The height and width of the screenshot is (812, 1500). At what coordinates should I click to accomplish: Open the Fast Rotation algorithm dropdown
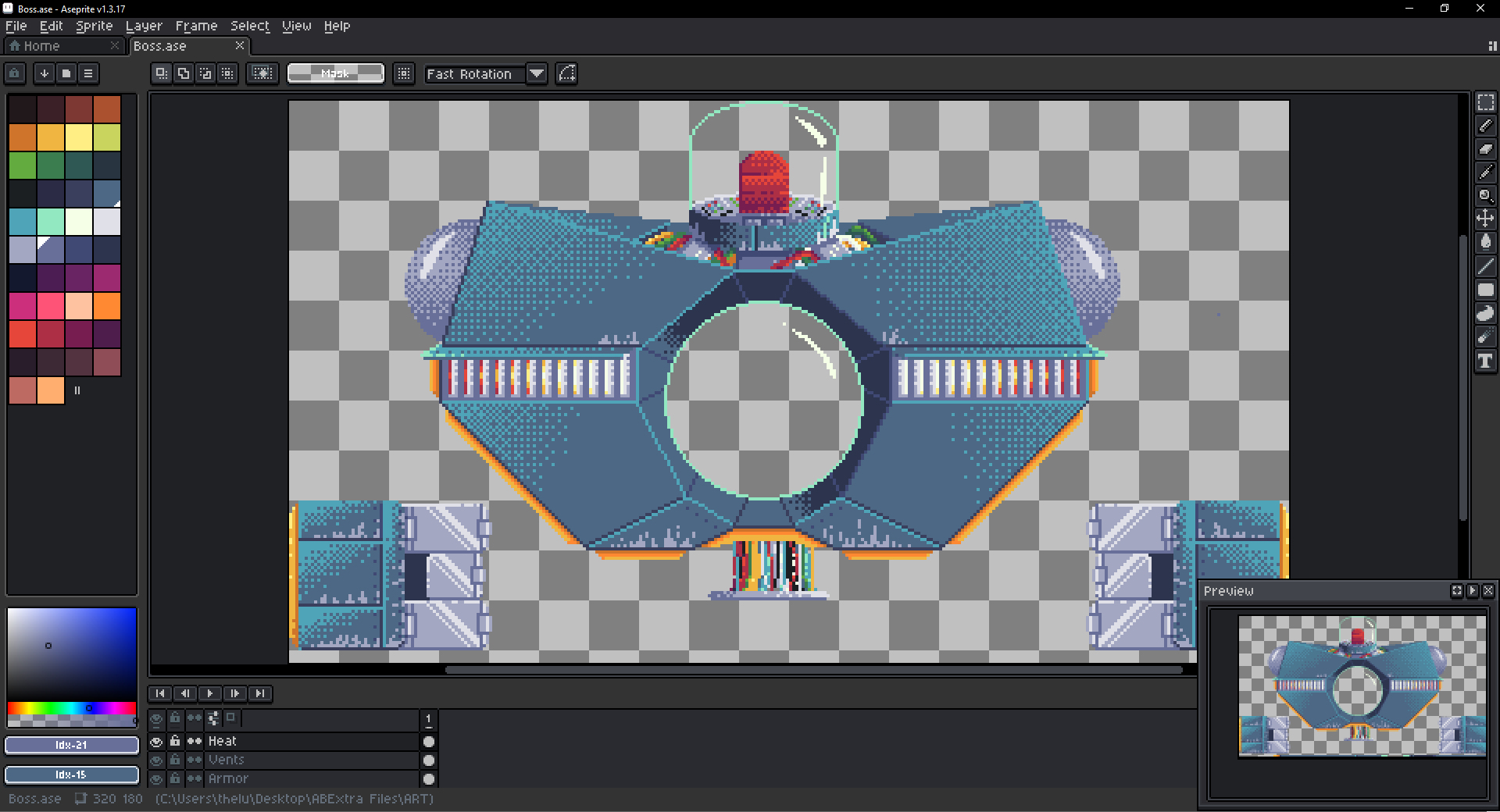536,73
